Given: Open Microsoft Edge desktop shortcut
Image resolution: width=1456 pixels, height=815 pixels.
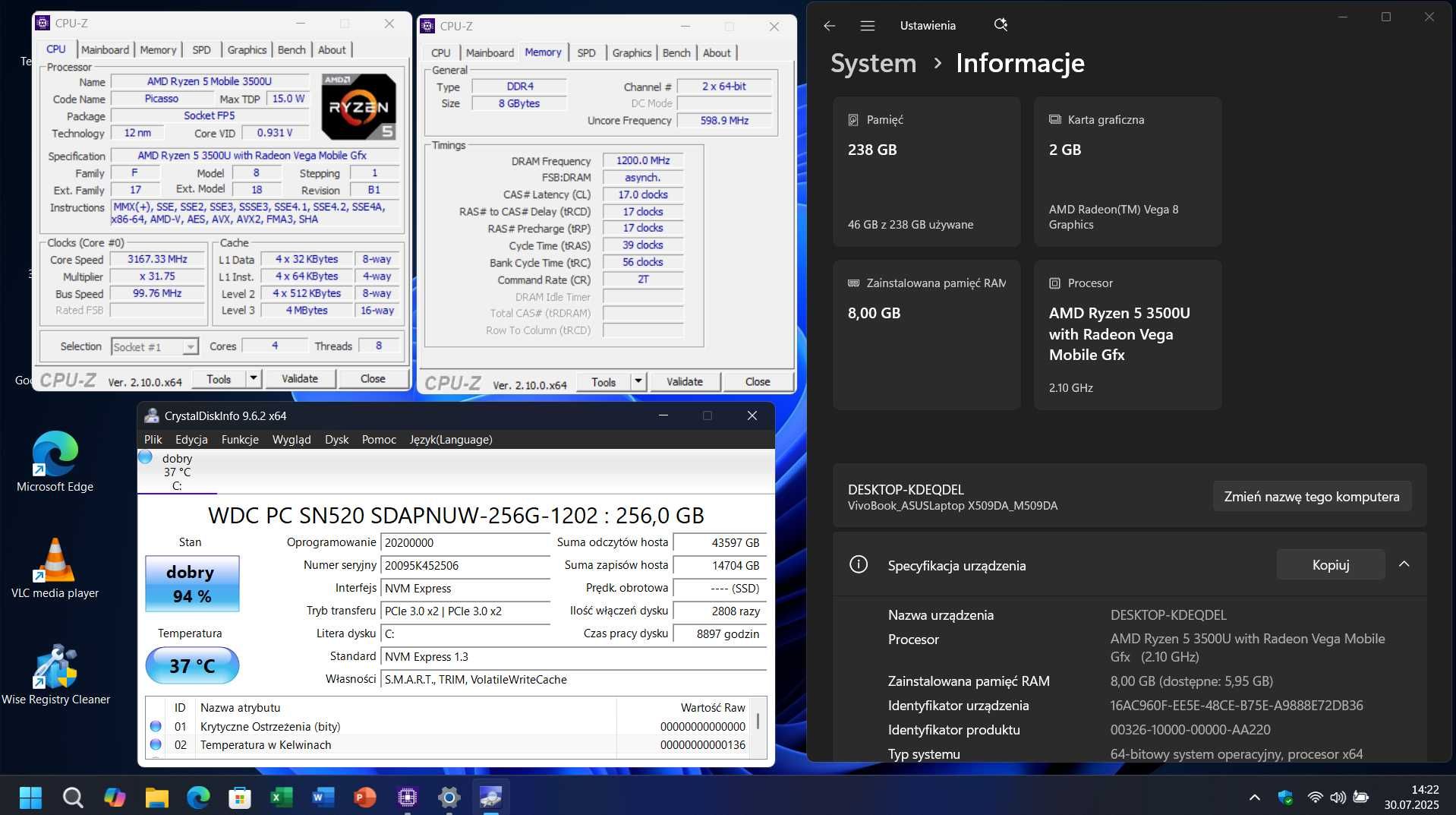Looking at the screenshot, I should pyautogui.click(x=55, y=462).
